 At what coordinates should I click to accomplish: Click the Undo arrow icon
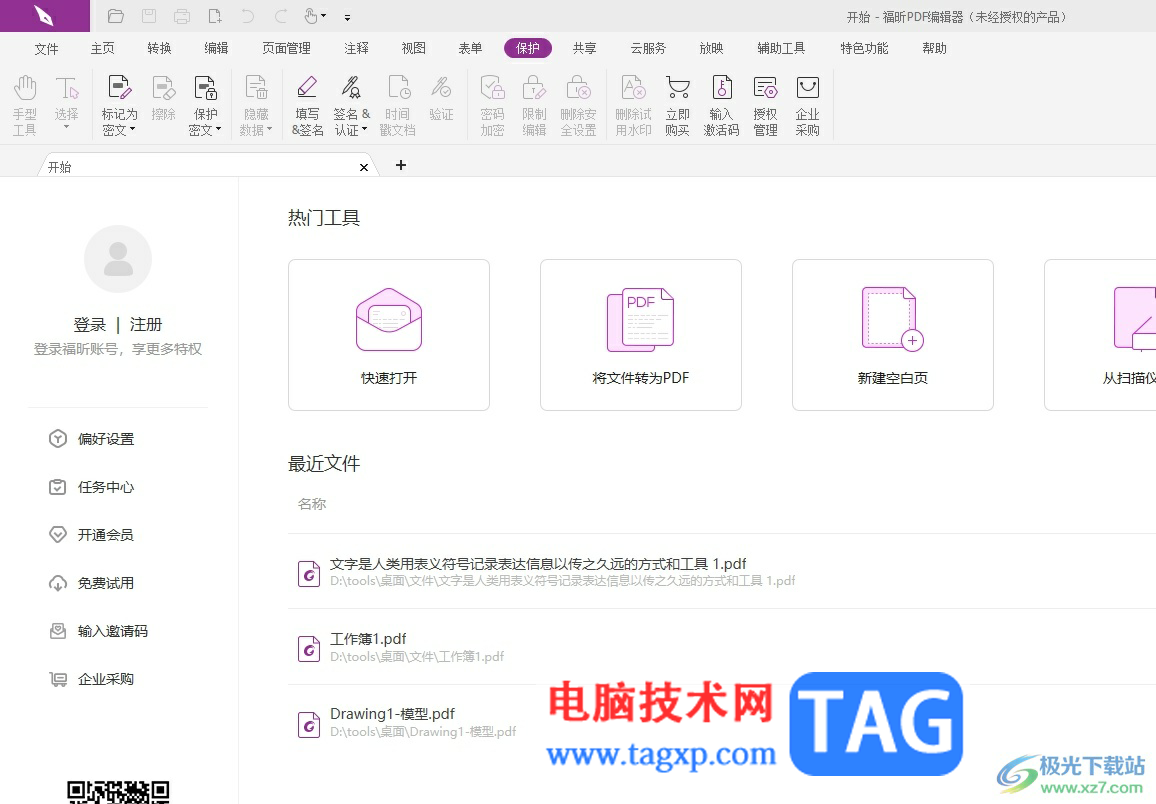point(248,16)
